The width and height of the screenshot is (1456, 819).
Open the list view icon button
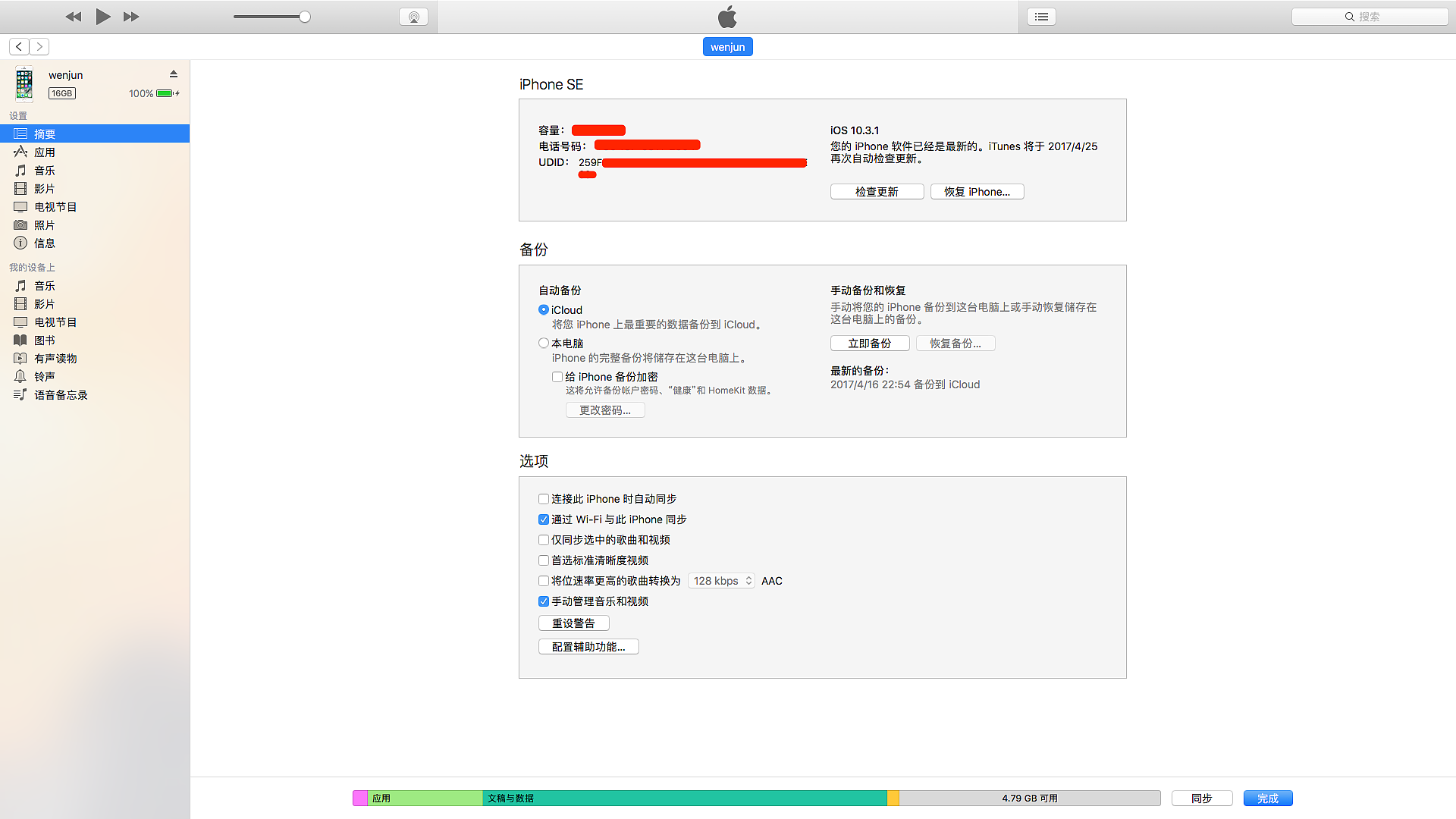click(1041, 17)
